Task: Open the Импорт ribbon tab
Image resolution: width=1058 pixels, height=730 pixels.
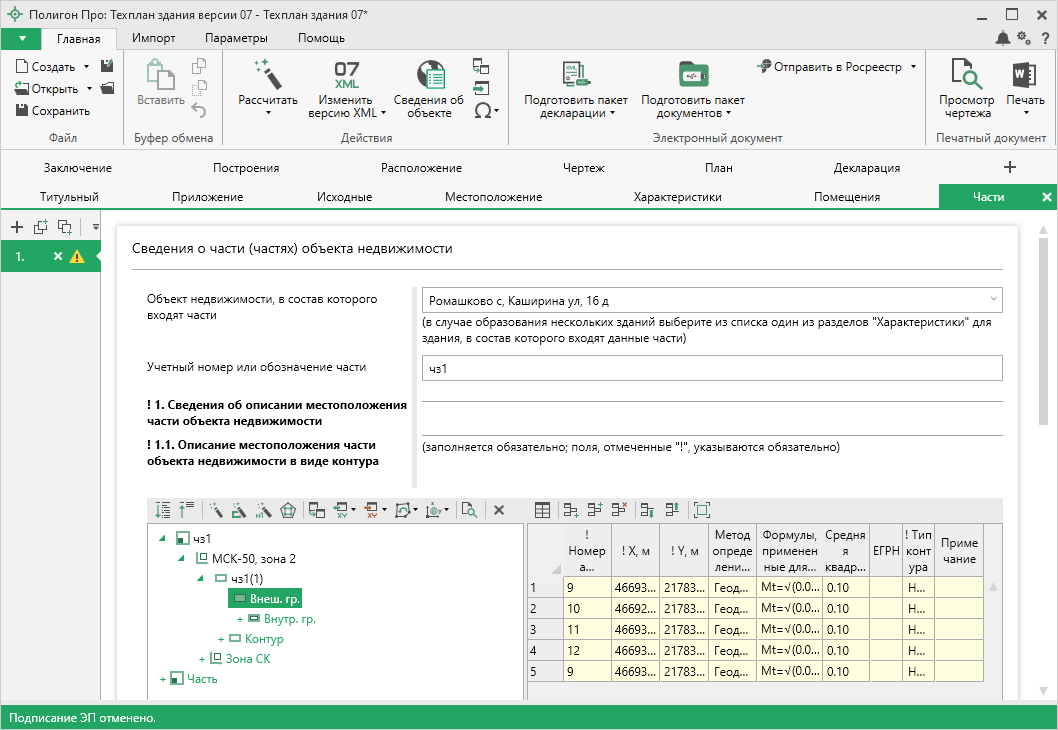Action: (154, 38)
